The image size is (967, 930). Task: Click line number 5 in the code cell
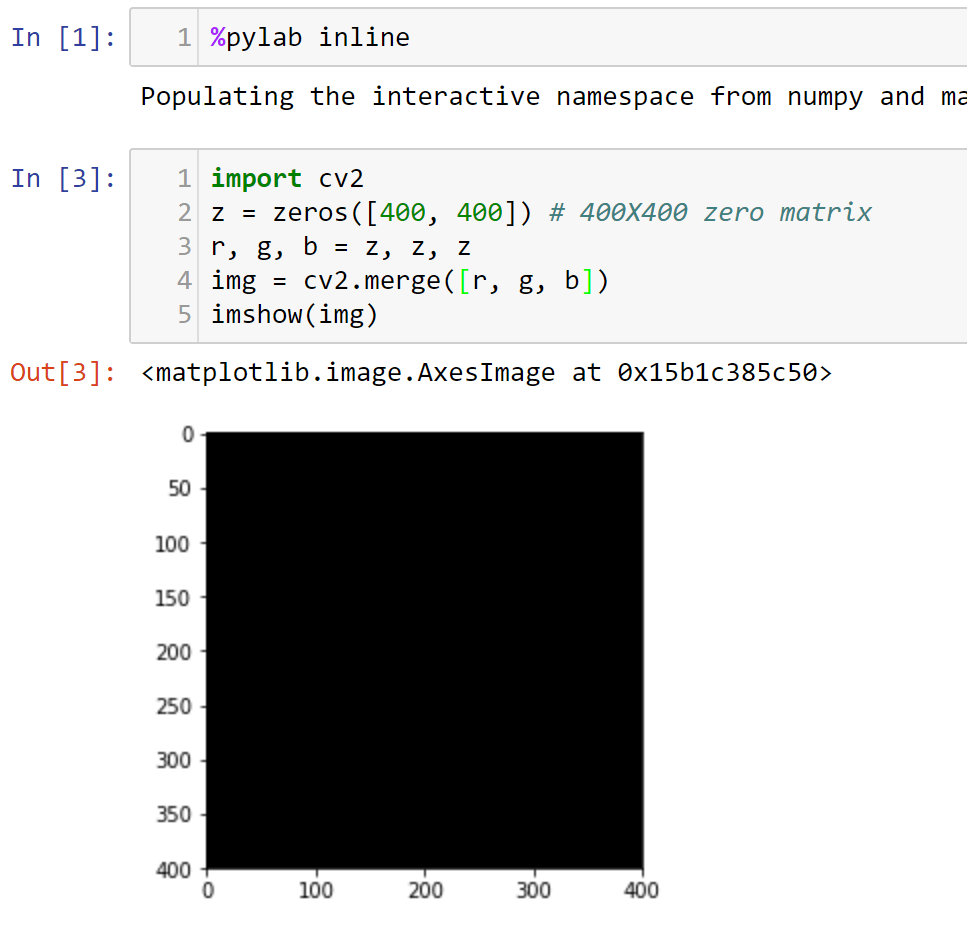click(x=184, y=314)
